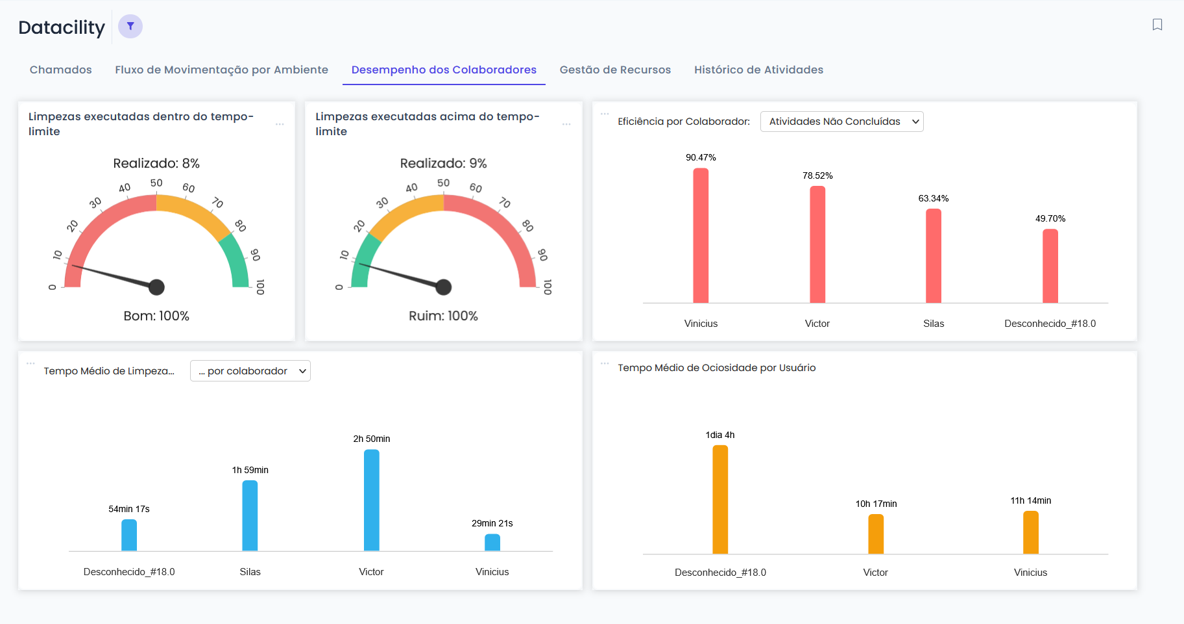Click the bookmark icon at top right

1157,25
